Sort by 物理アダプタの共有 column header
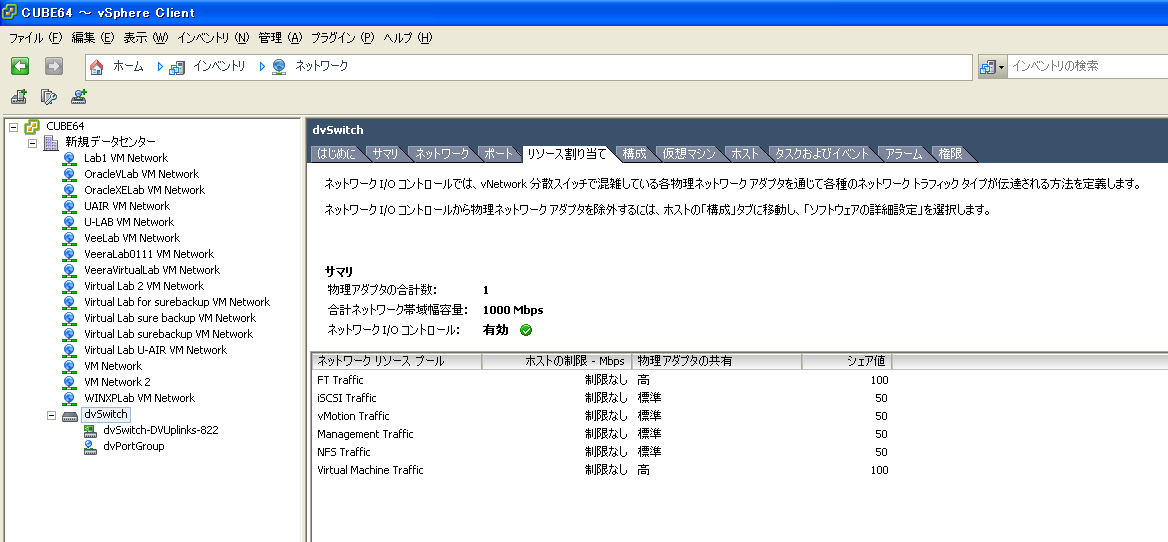This screenshot has width=1168, height=542. pyautogui.click(x=717, y=361)
